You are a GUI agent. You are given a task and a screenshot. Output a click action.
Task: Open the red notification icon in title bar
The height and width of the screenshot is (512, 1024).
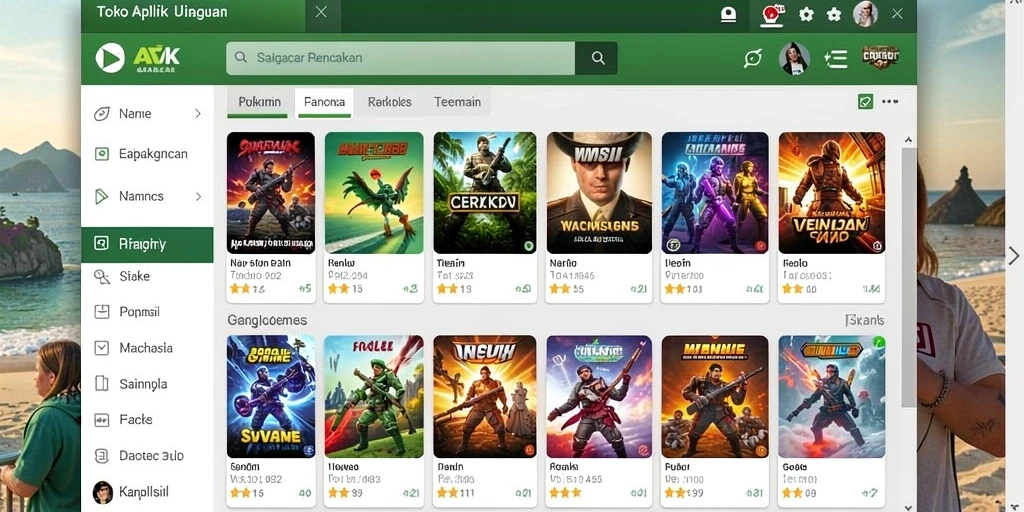pyautogui.click(x=773, y=14)
